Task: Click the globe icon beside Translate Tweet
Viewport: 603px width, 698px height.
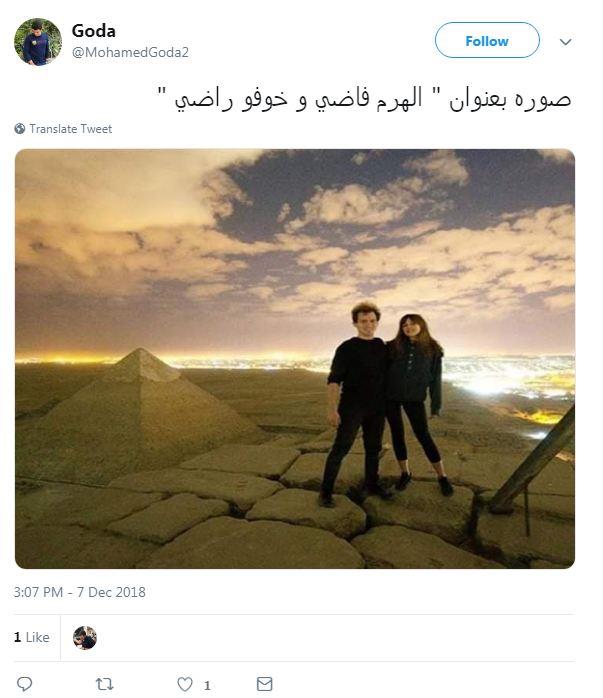Action: click(20, 129)
